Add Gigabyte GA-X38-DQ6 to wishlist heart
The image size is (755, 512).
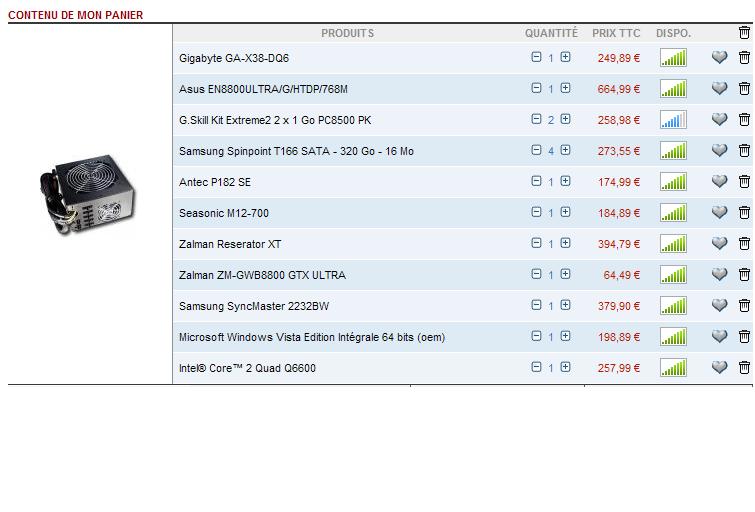[719, 58]
